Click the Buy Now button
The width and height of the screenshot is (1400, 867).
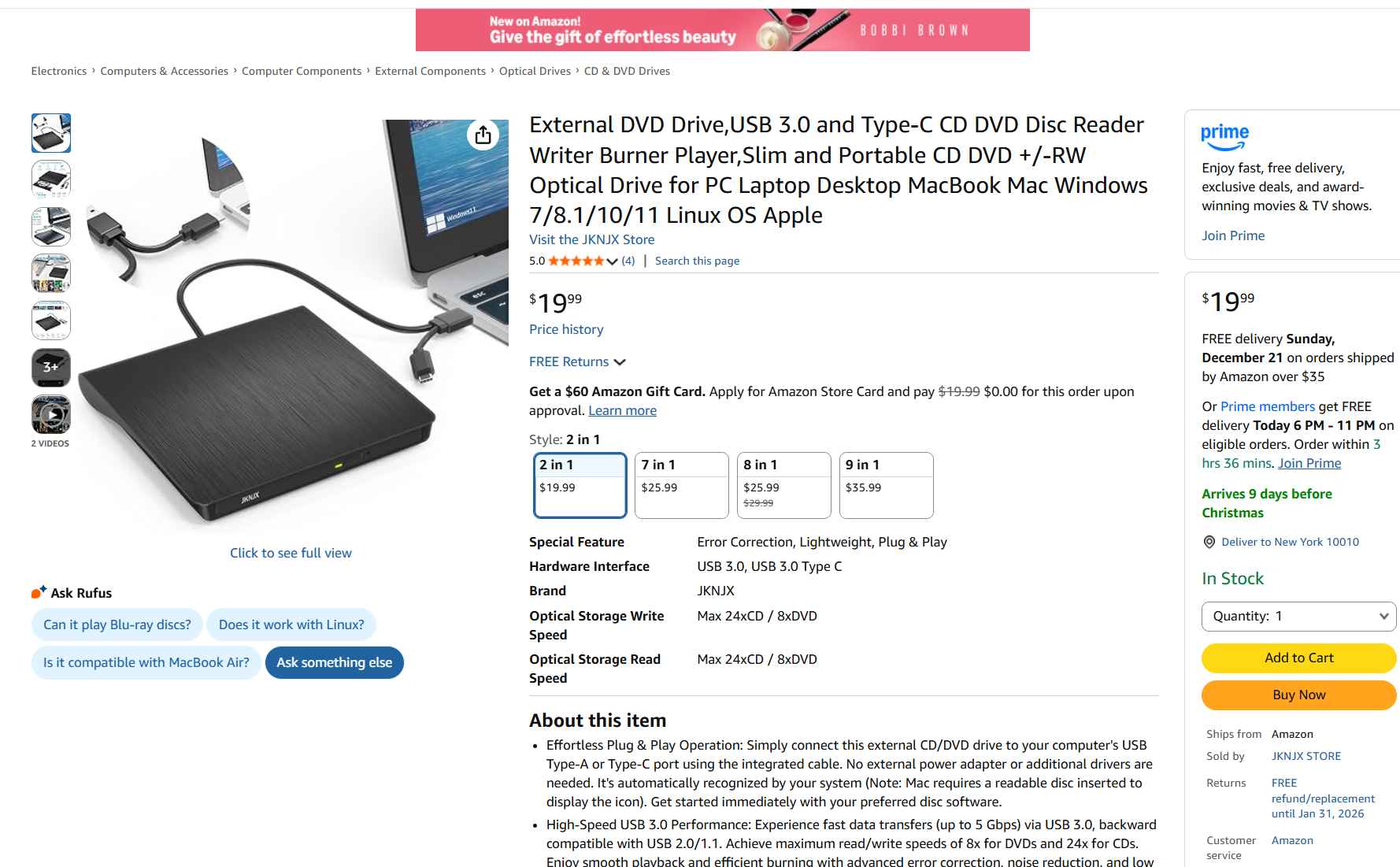tap(1298, 695)
